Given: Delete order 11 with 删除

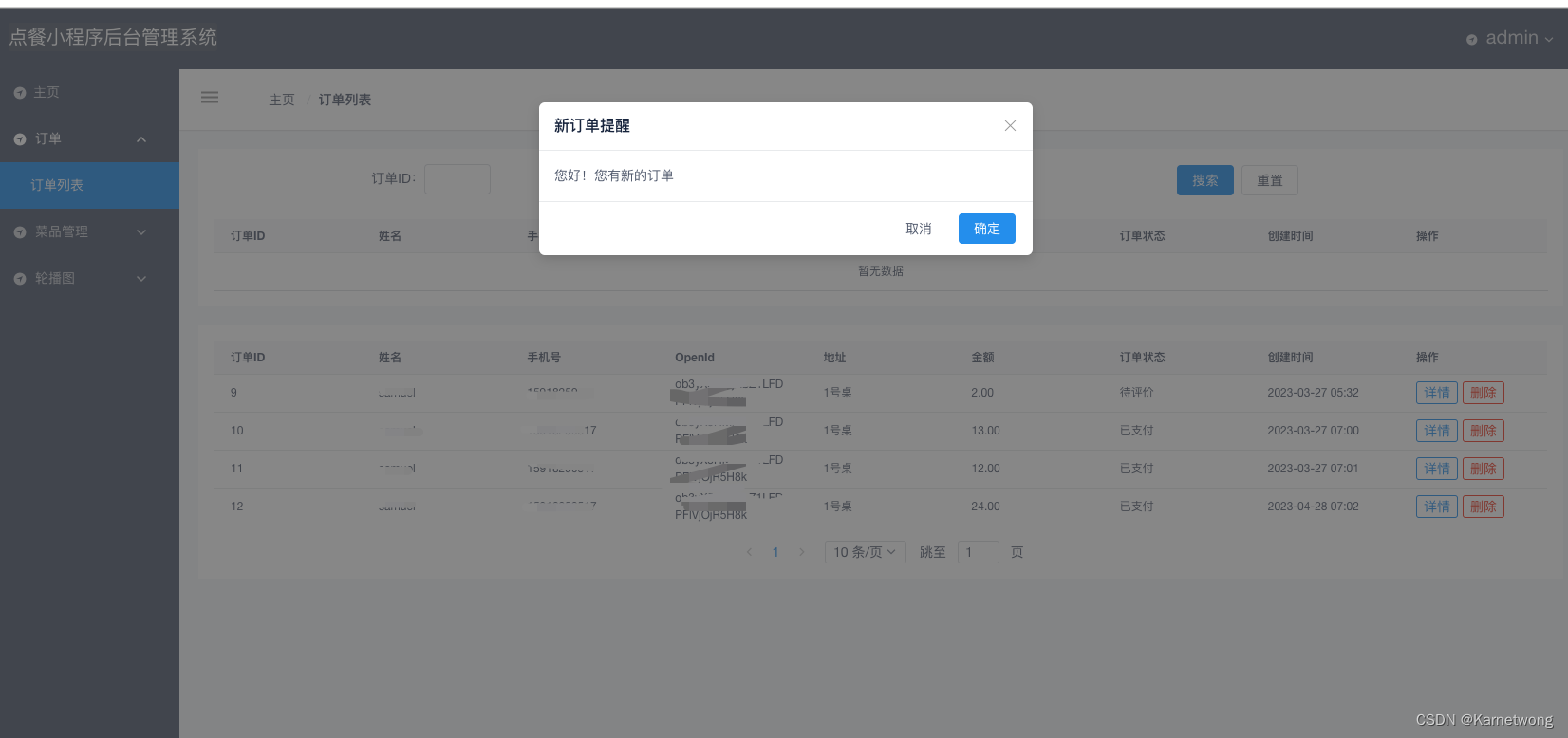Looking at the screenshot, I should pos(1484,469).
